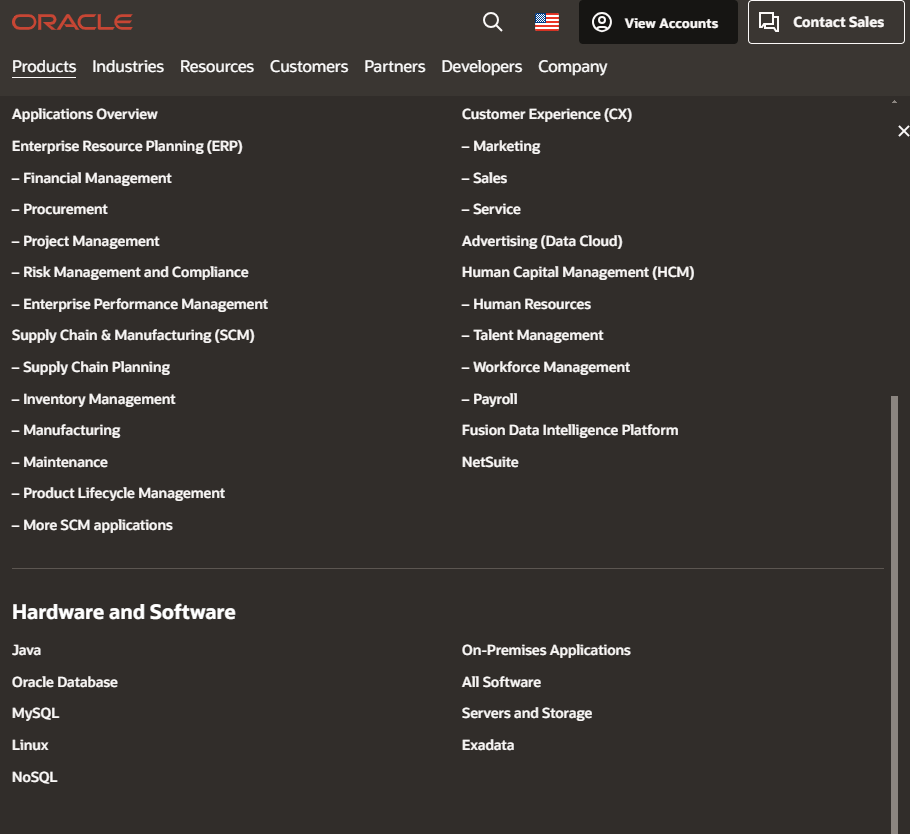Open Advertising (Data Cloud) link
This screenshot has height=834, width=910.
[x=542, y=241]
